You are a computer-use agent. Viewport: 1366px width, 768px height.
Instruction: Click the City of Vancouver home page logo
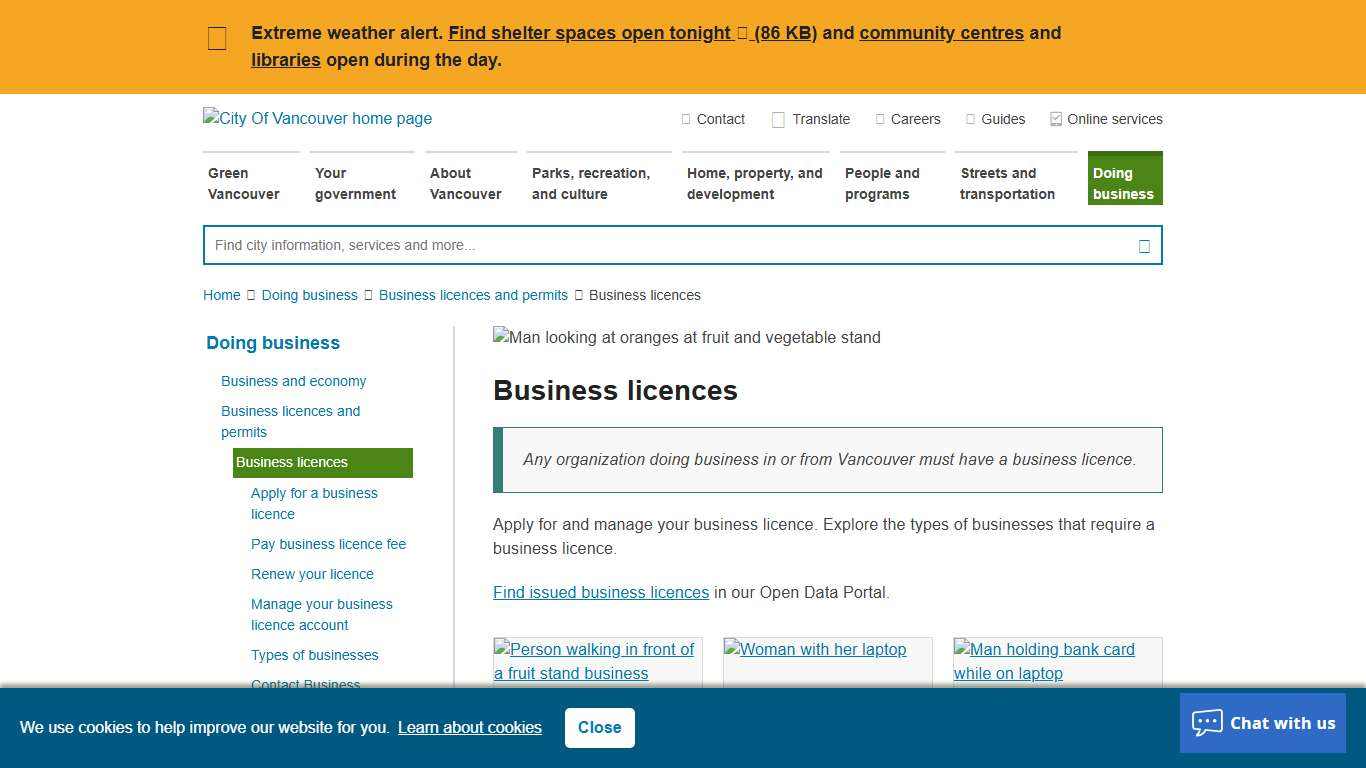click(317, 118)
